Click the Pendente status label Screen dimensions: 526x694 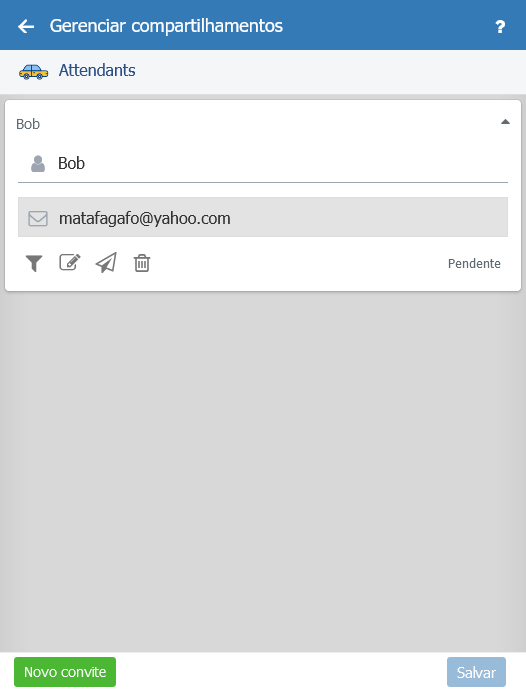[474, 264]
